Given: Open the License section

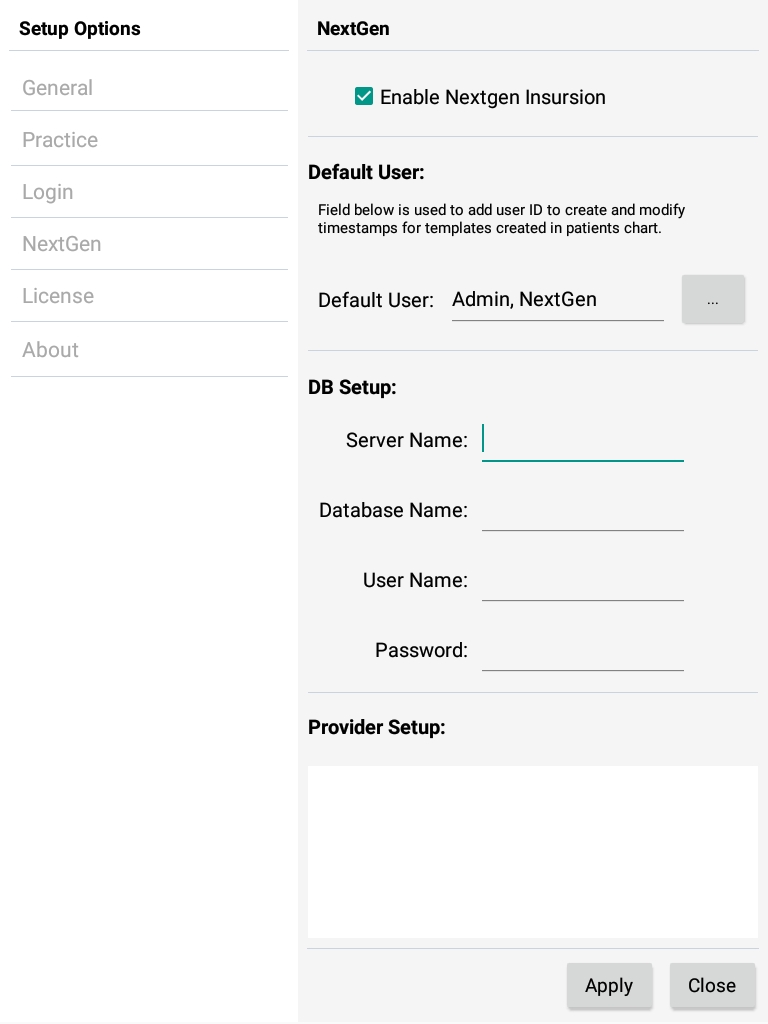Looking at the screenshot, I should coord(58,296).
